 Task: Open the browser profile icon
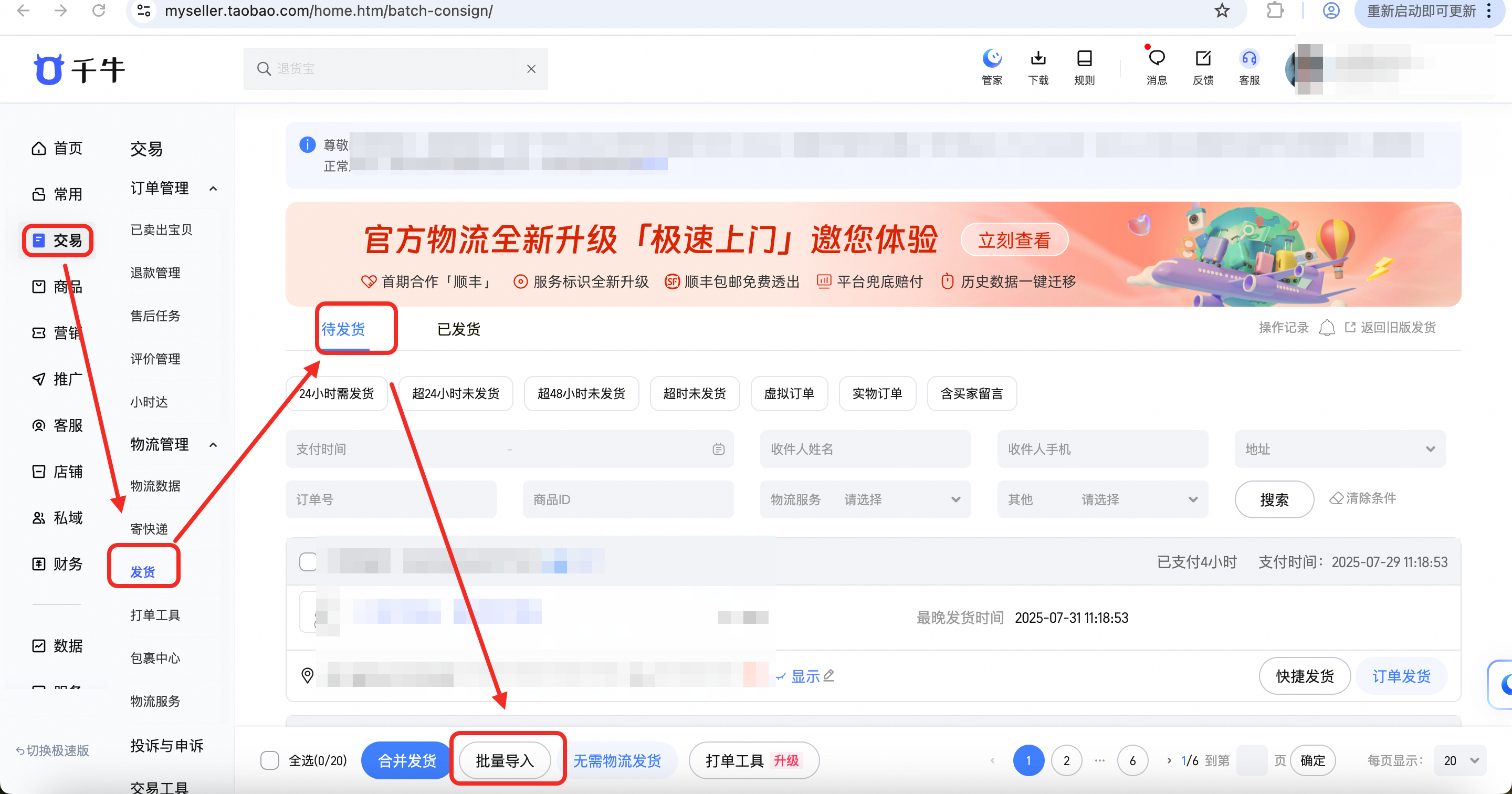1331,11
